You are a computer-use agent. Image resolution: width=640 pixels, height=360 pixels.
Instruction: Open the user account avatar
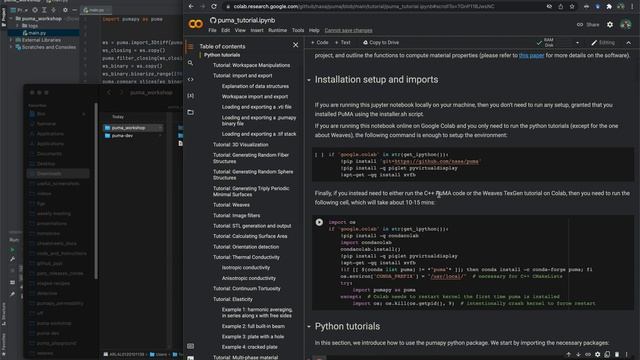(x=625, y=24)
